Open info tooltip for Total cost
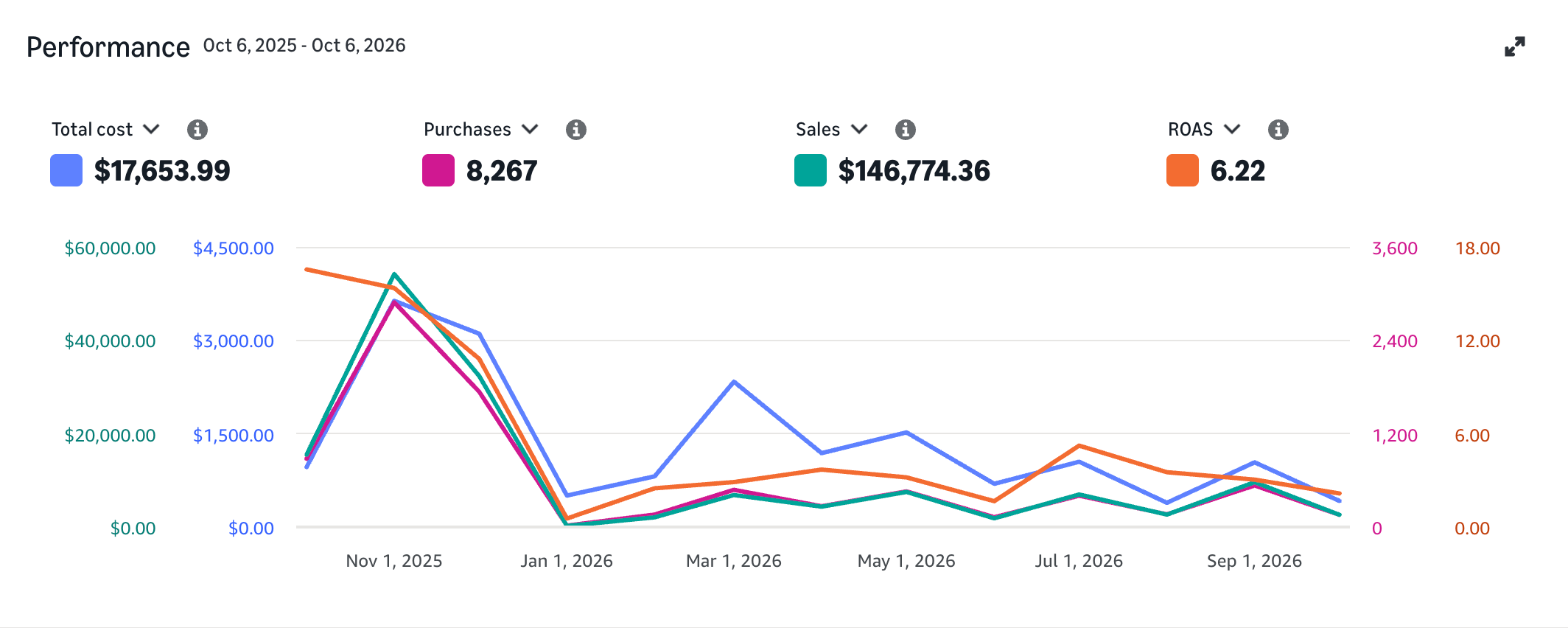 coord(198,129)
